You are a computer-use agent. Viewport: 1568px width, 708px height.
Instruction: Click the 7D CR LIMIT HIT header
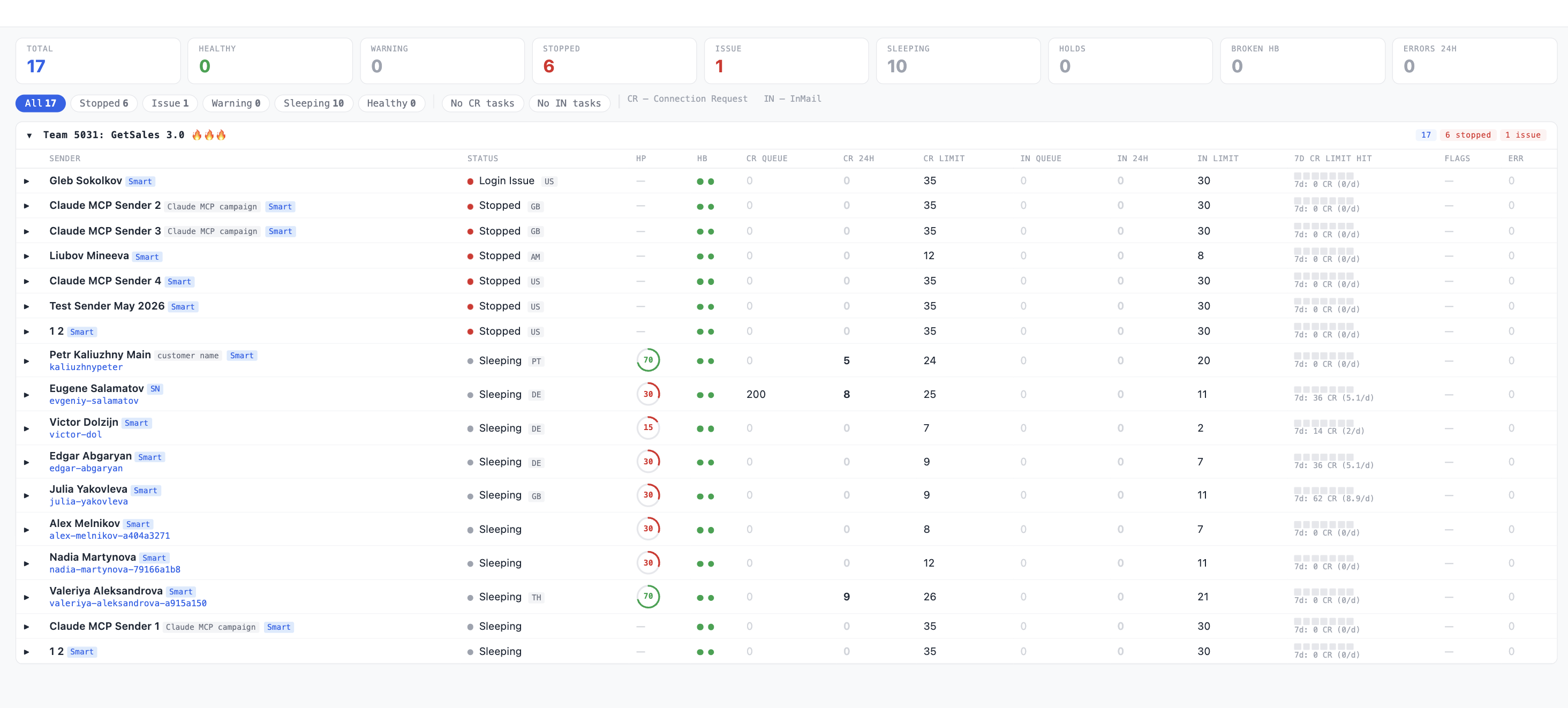pyautogui.click(x=1332, y=159)
